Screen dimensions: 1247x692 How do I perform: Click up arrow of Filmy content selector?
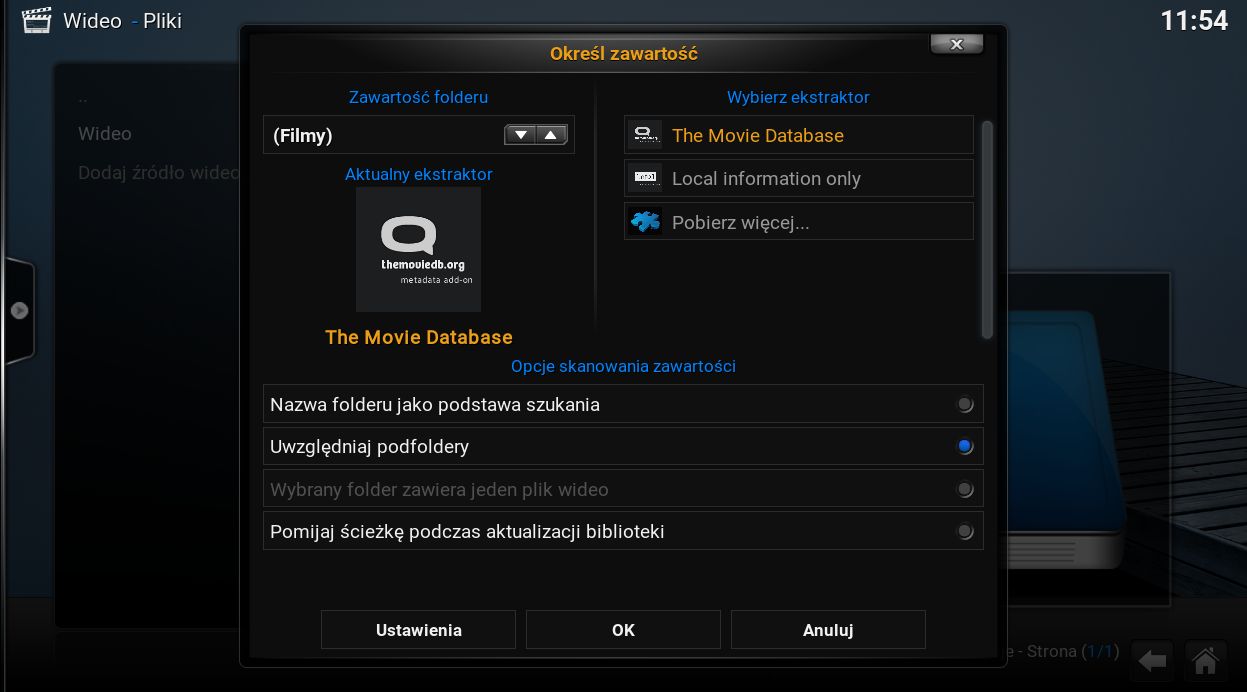(x=552, y=135)
